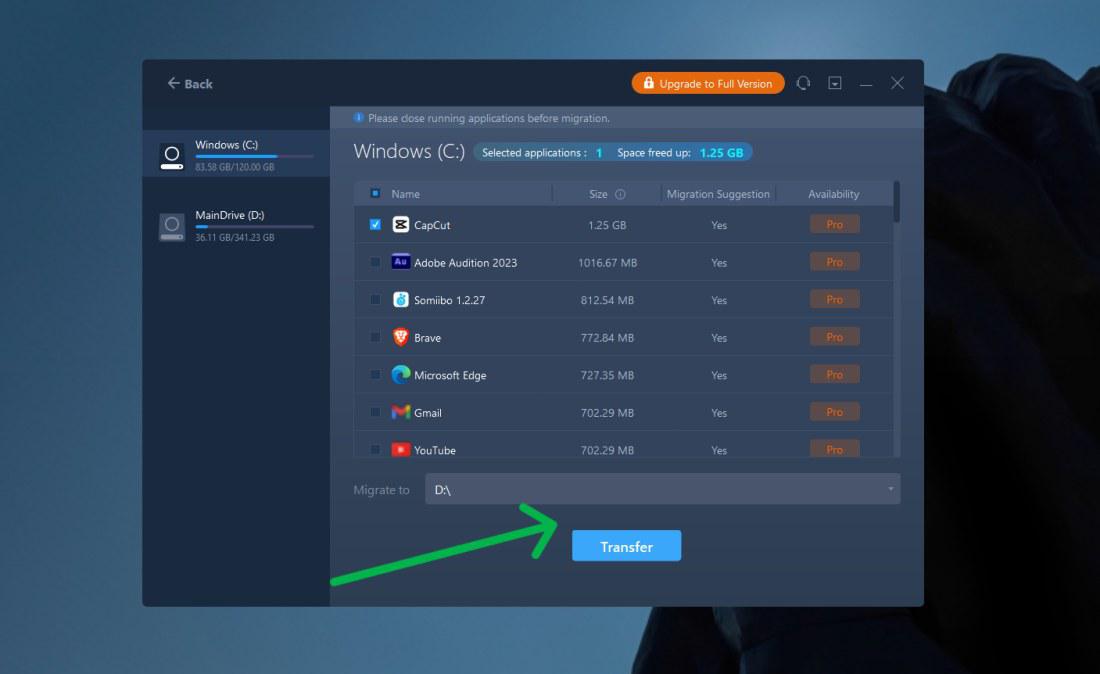Click the info icon beside migration notice
The image size is (1100, 674).
[x=358, y=118]
